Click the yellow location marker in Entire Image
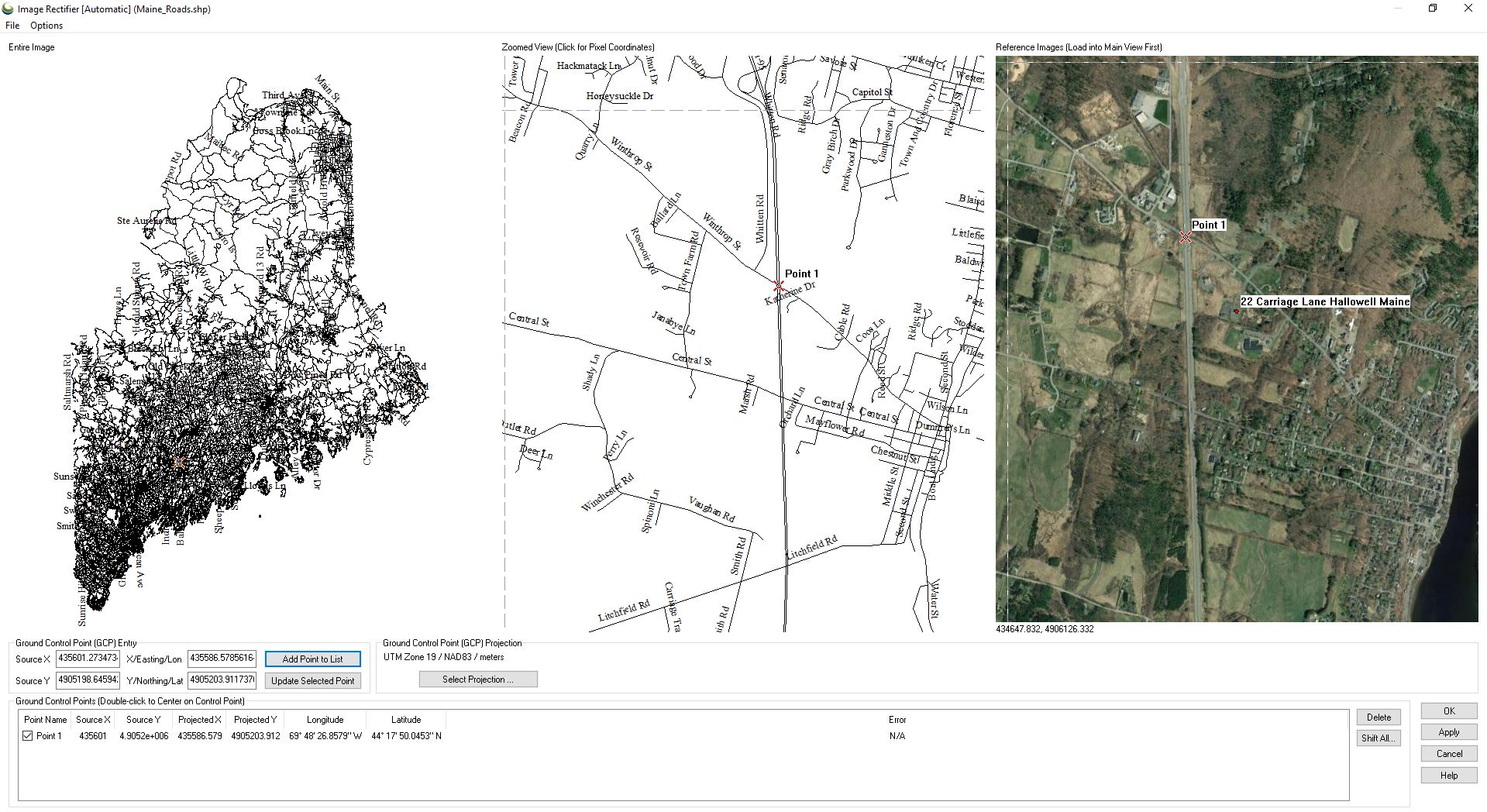This screenshot has height=812, width=1487. click(179, 463)
